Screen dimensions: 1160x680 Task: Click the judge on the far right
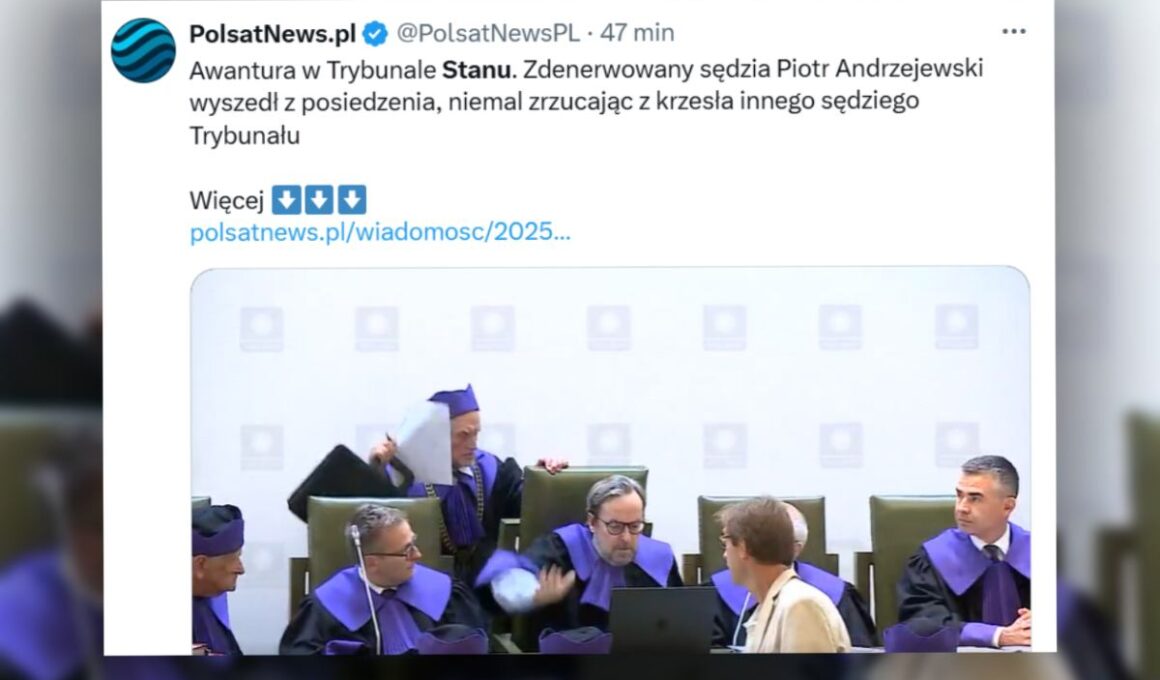point(971,553)
